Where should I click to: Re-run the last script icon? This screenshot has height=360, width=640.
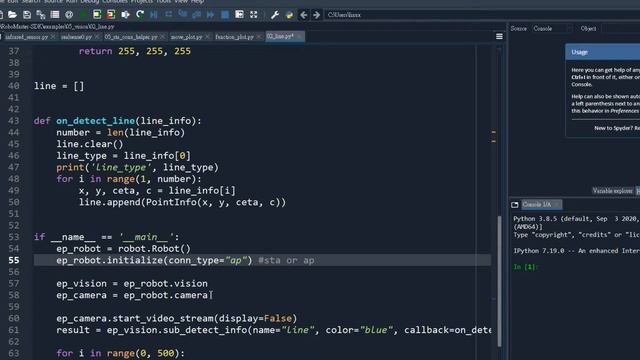[140, 15]
